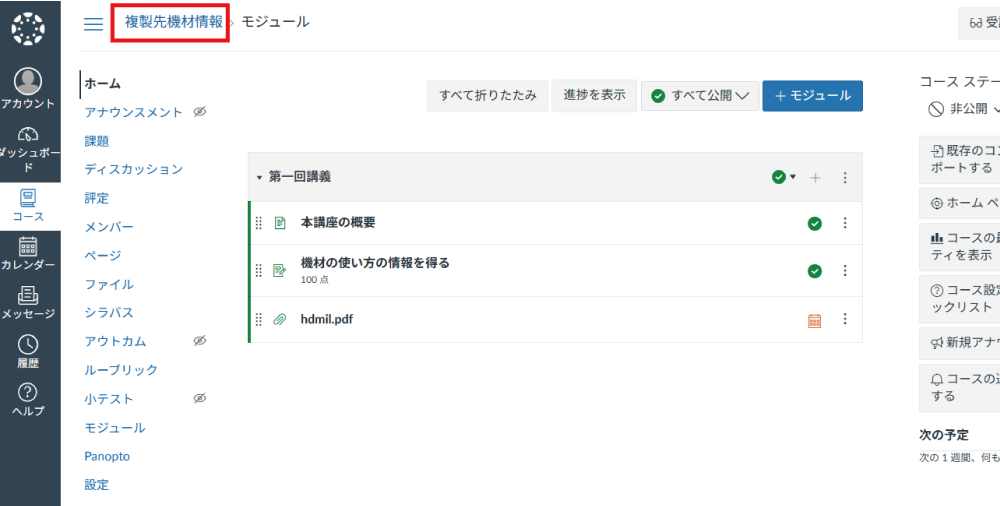Grab drag handle of 機材の使い方の情報を得る
1000x506 pixels.
pyautogui.click(x=259, y=271)
